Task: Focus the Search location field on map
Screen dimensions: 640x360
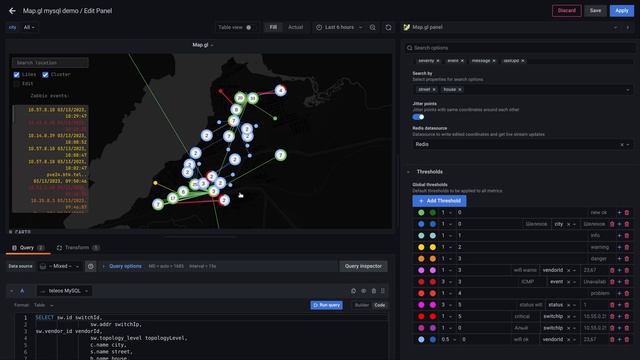Action: (50, 63)
